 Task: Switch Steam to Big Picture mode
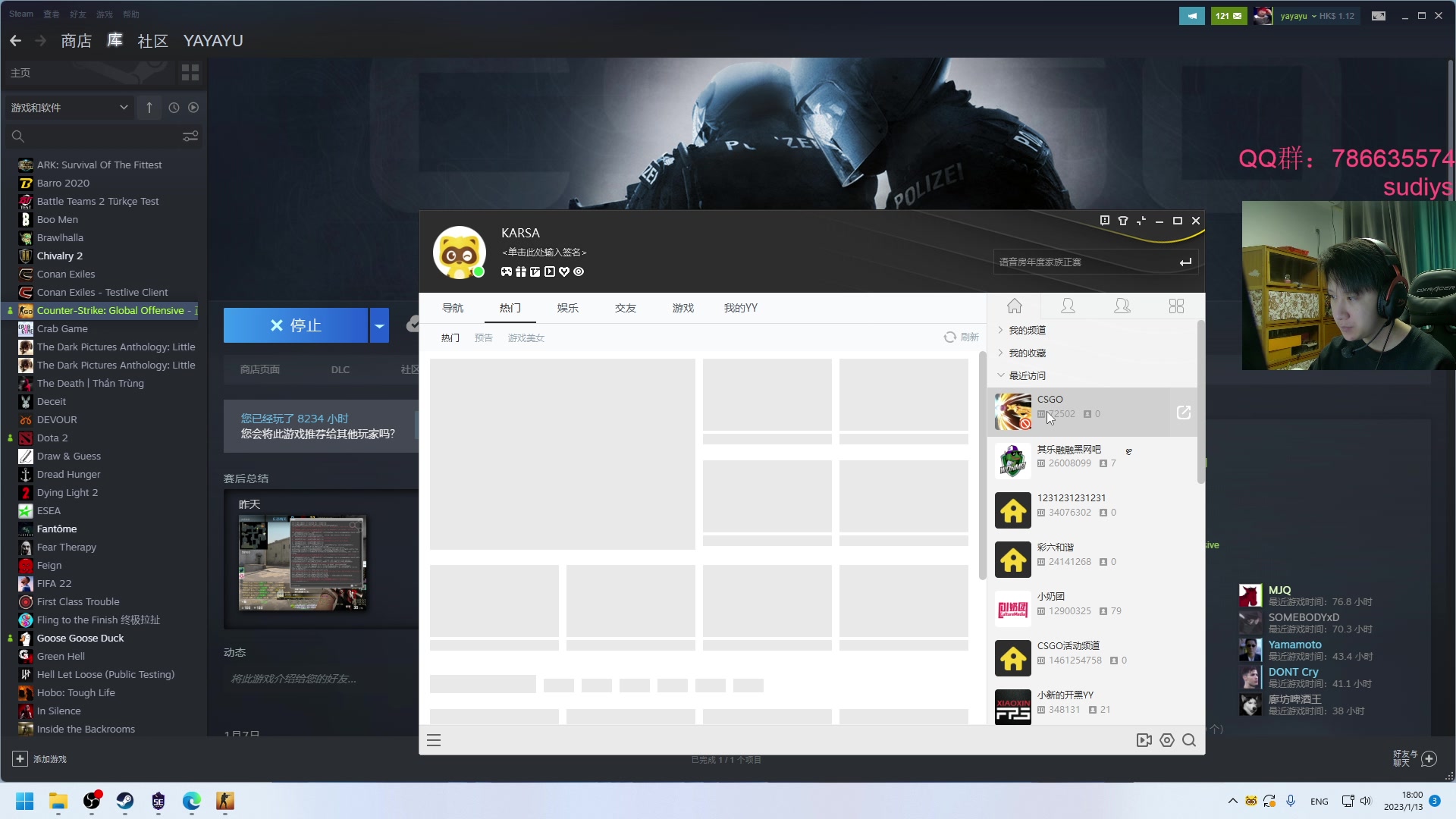pyautogui.click(x=1379, y=16)
